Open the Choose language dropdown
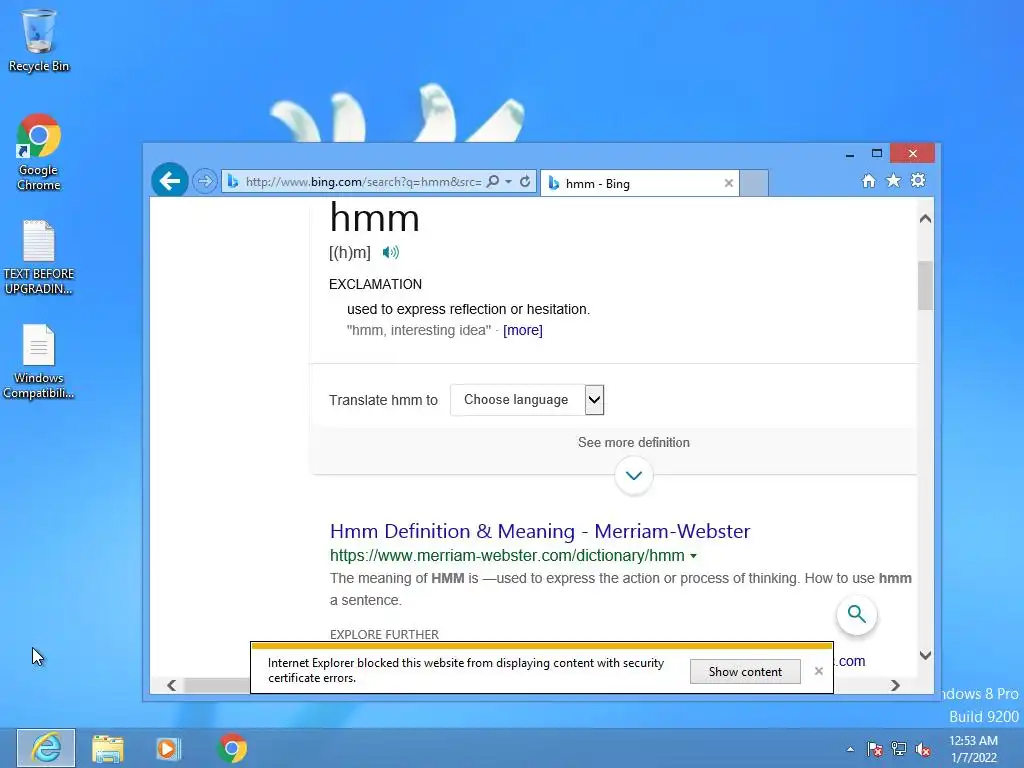This screenshot has height=768, width=1024. (x=527, y=400)
